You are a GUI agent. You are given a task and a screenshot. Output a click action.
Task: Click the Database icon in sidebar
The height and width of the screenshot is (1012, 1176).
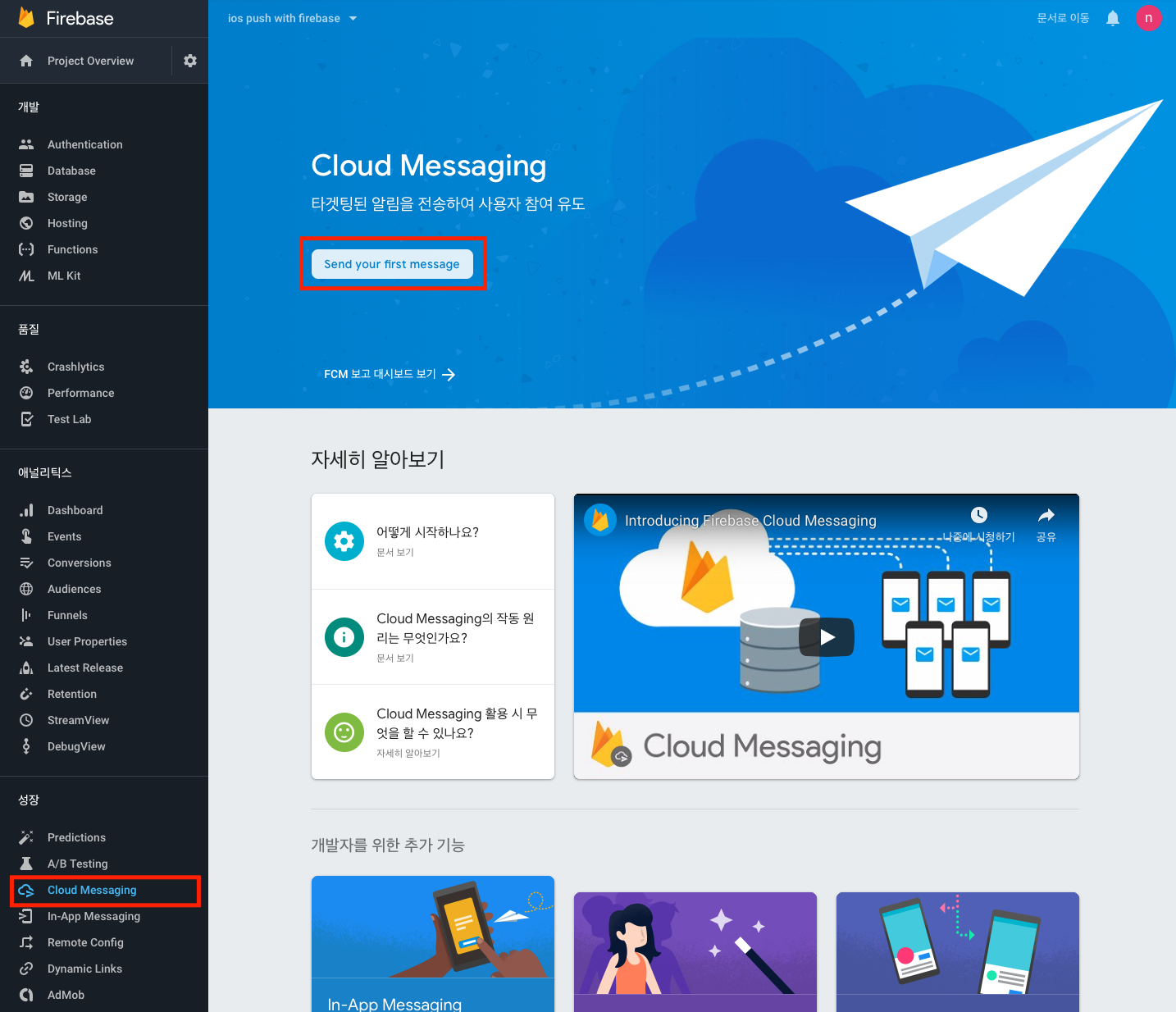(x=26, y=171)
